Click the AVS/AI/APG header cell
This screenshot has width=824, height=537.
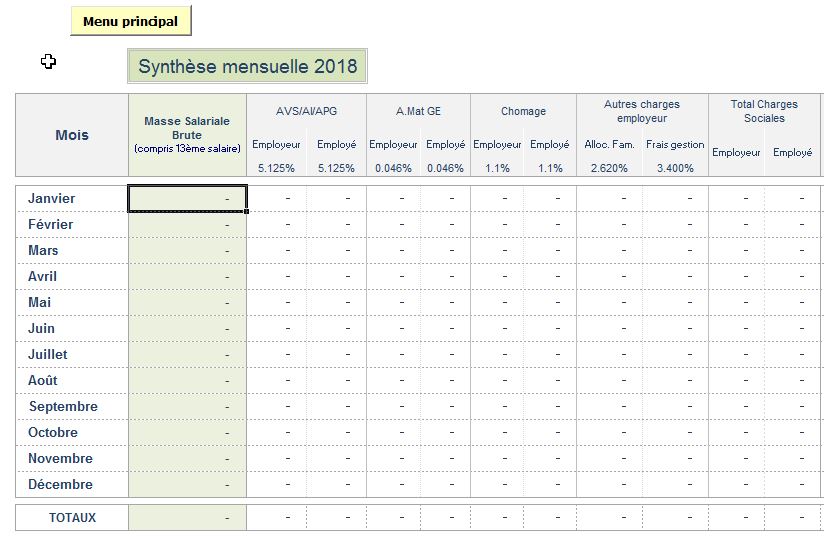click(306, 111)
